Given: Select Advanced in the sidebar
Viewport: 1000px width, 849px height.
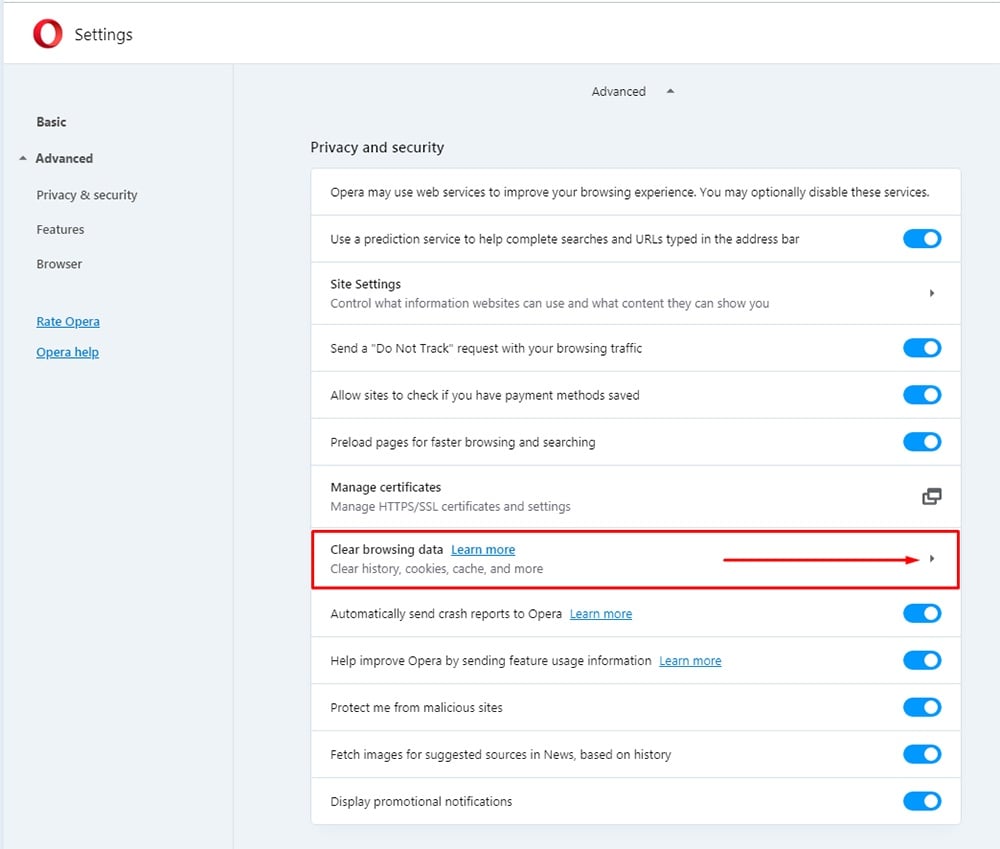Looking at the screenshot, I should coord(64,158).
